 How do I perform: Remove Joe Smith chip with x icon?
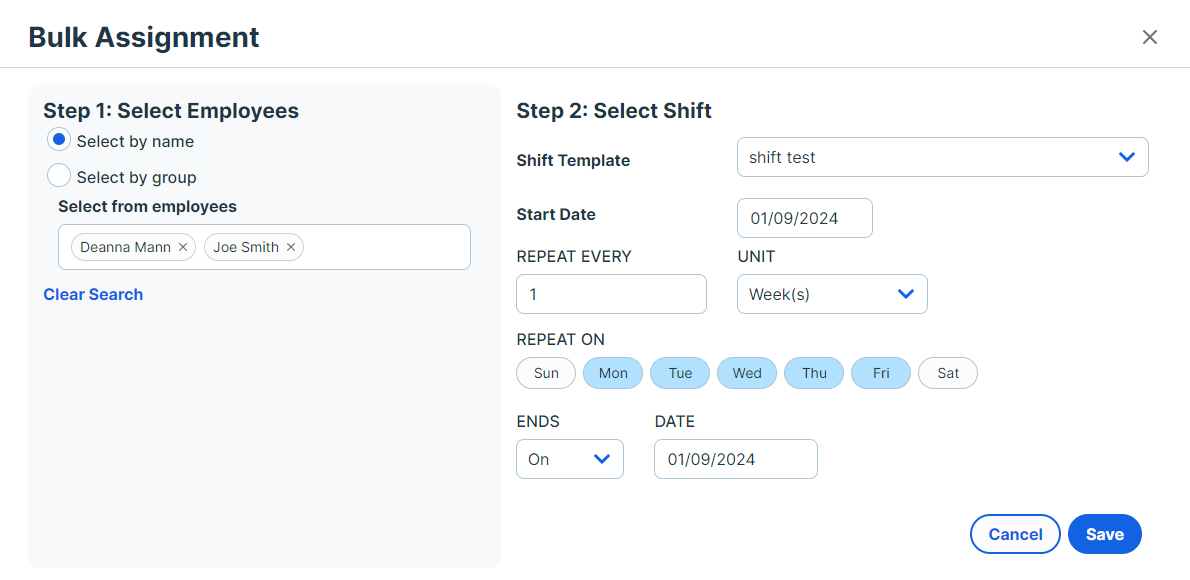290,247
